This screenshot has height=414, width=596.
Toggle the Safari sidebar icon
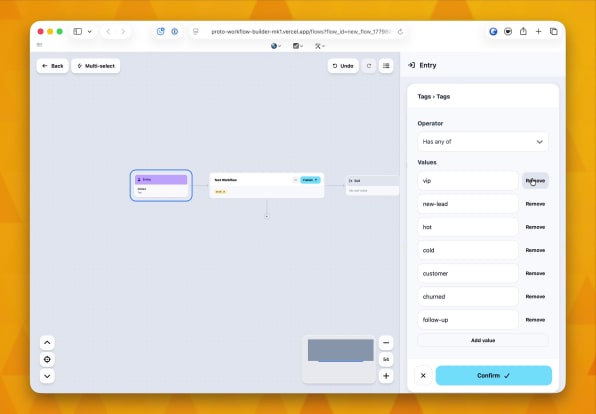coord(78,32)
